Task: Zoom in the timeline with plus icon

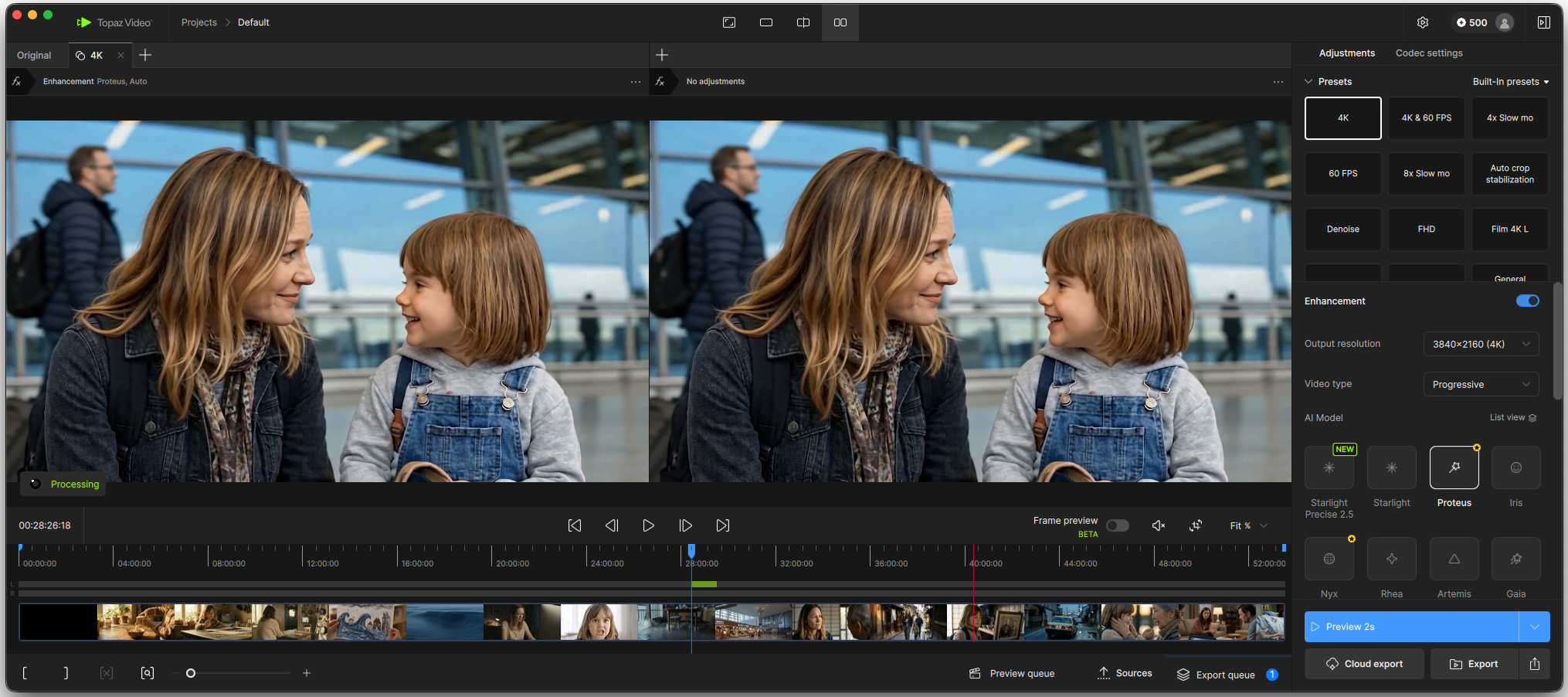Action: [307, 673]
